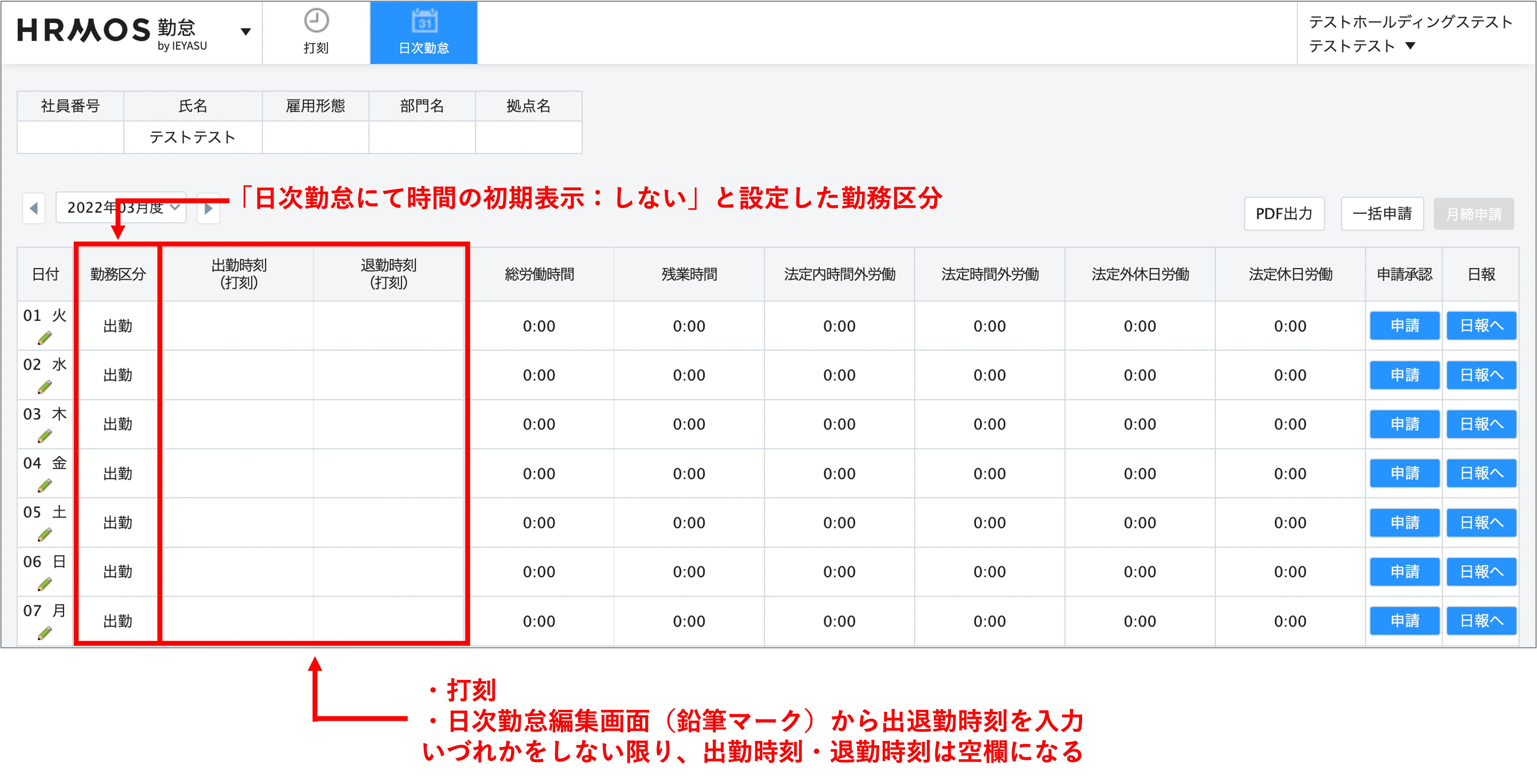Click the 一括申請 button
The height and width of the screenshot is (784, 1537).
click(1382, 214)
